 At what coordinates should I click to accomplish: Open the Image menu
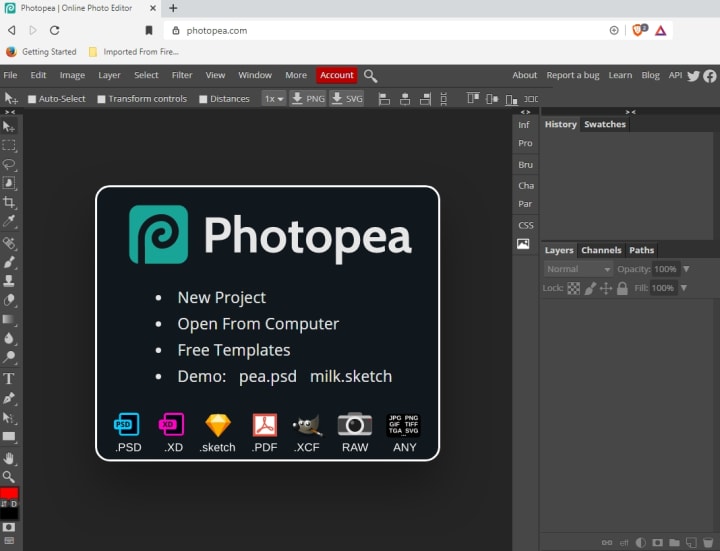pos(72,75)
